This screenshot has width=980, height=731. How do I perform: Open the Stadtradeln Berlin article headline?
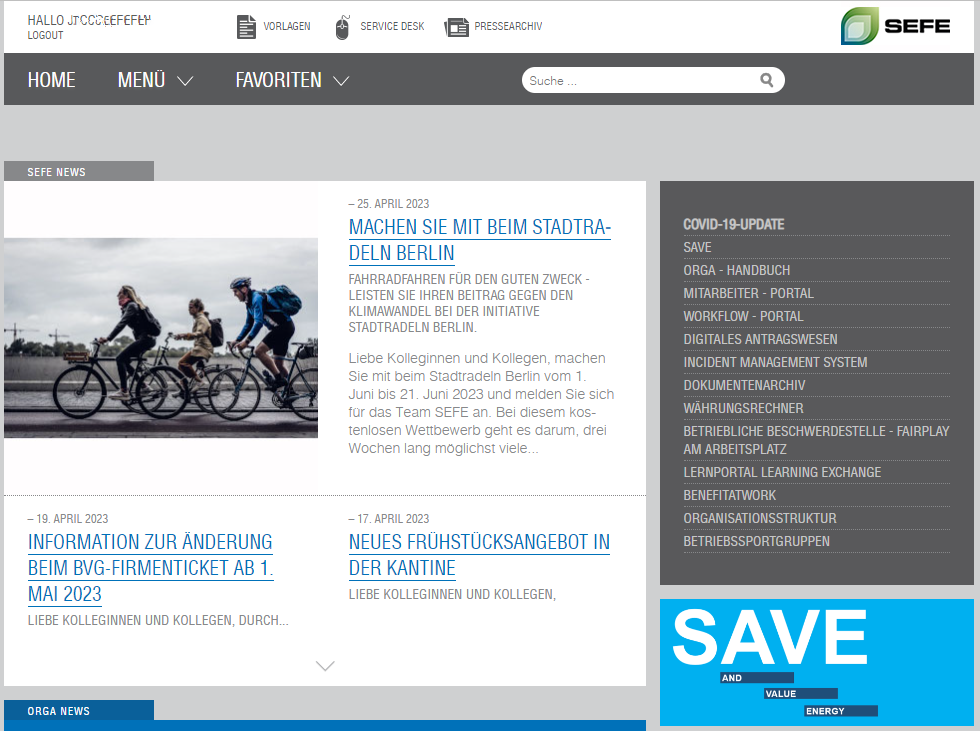[x=480, y=240]
